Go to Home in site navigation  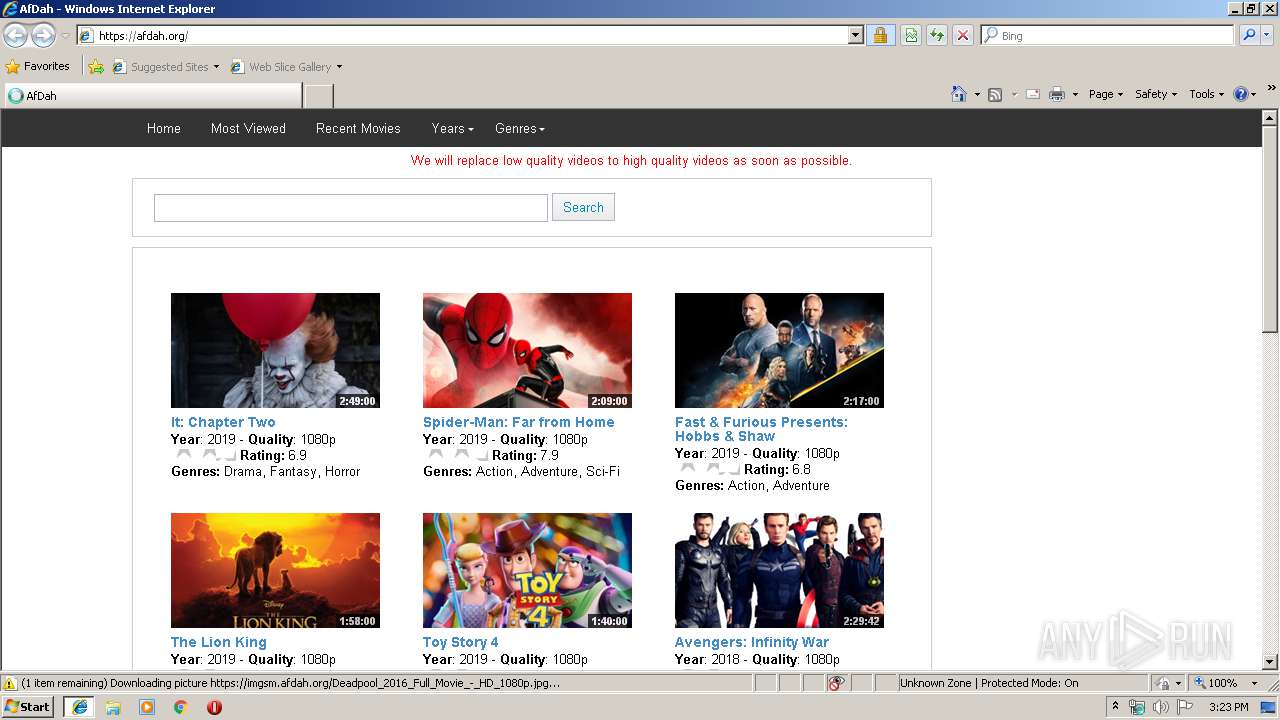pyautogui.click(x=164, y=128)
